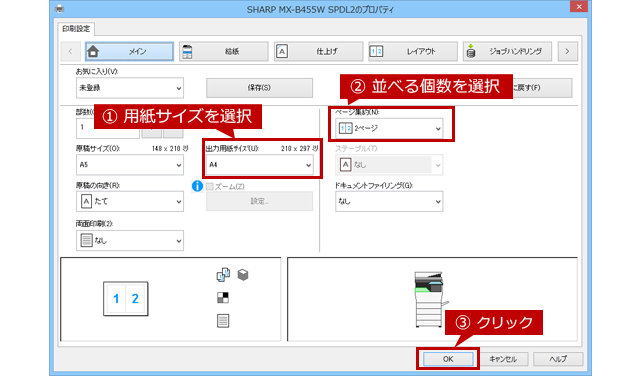Open the 原稿サイズ original size dropdown (A5)

[130, 165]
